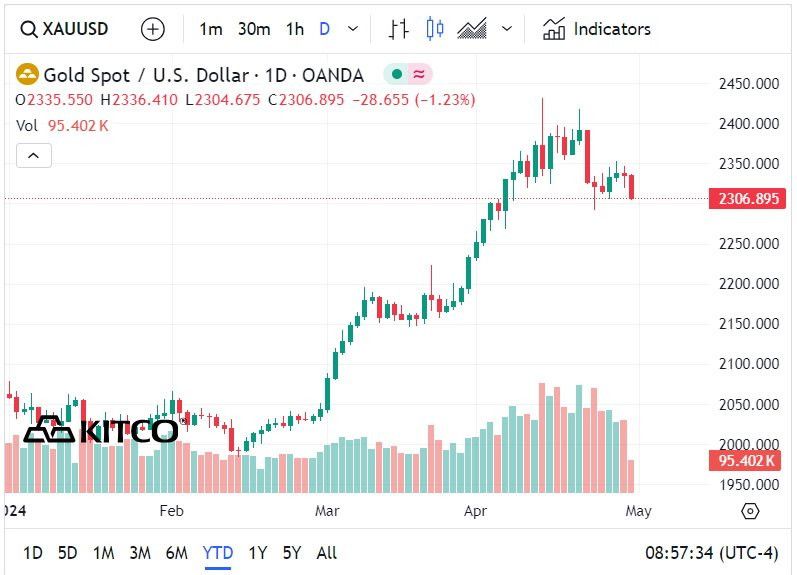The image size is (797, 575).
Task: Open chart settings hexagon icon
Action: tap(750, 510)
